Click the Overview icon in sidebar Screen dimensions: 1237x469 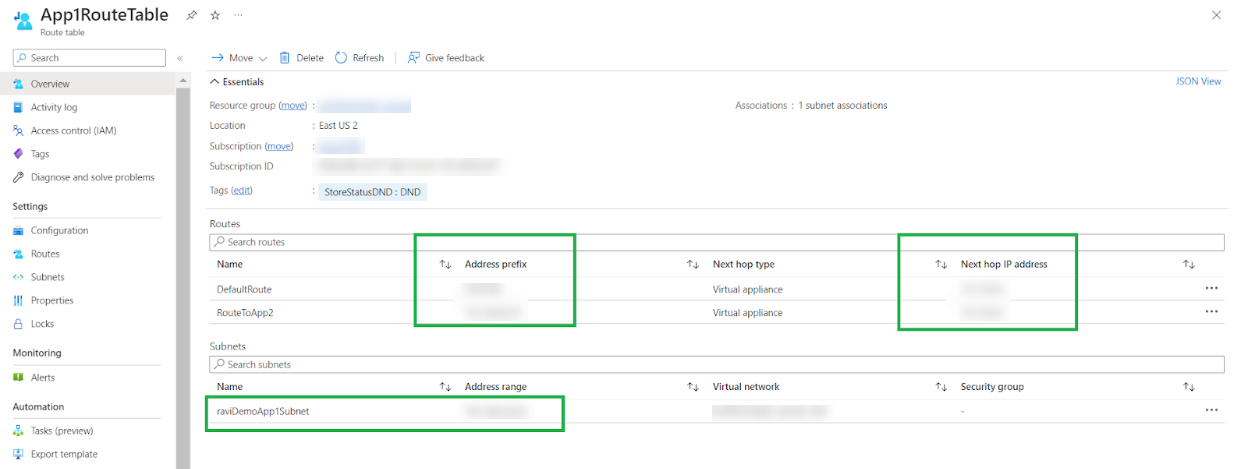pos(18,84)
